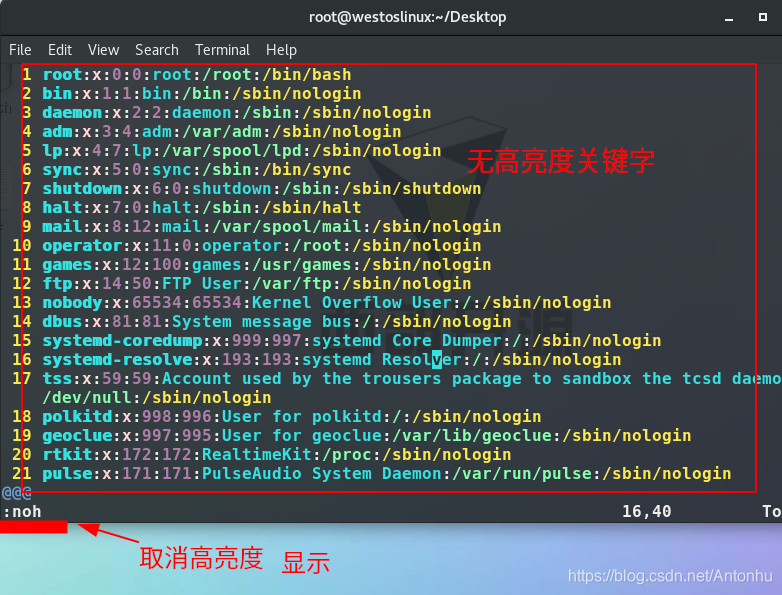Open the blog.csdn.net/Antonhu link
The width and height of the screenshot is (782, 595).
pyautogui.click(x=670, y=576)
